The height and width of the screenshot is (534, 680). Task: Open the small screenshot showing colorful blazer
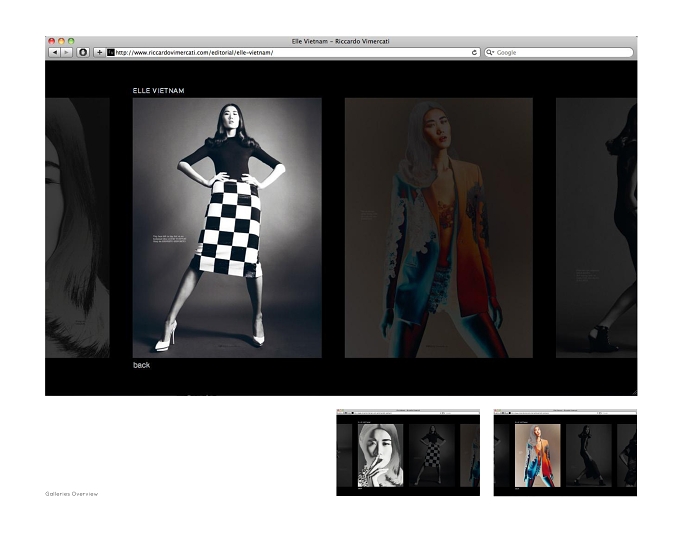click(565, 452)
